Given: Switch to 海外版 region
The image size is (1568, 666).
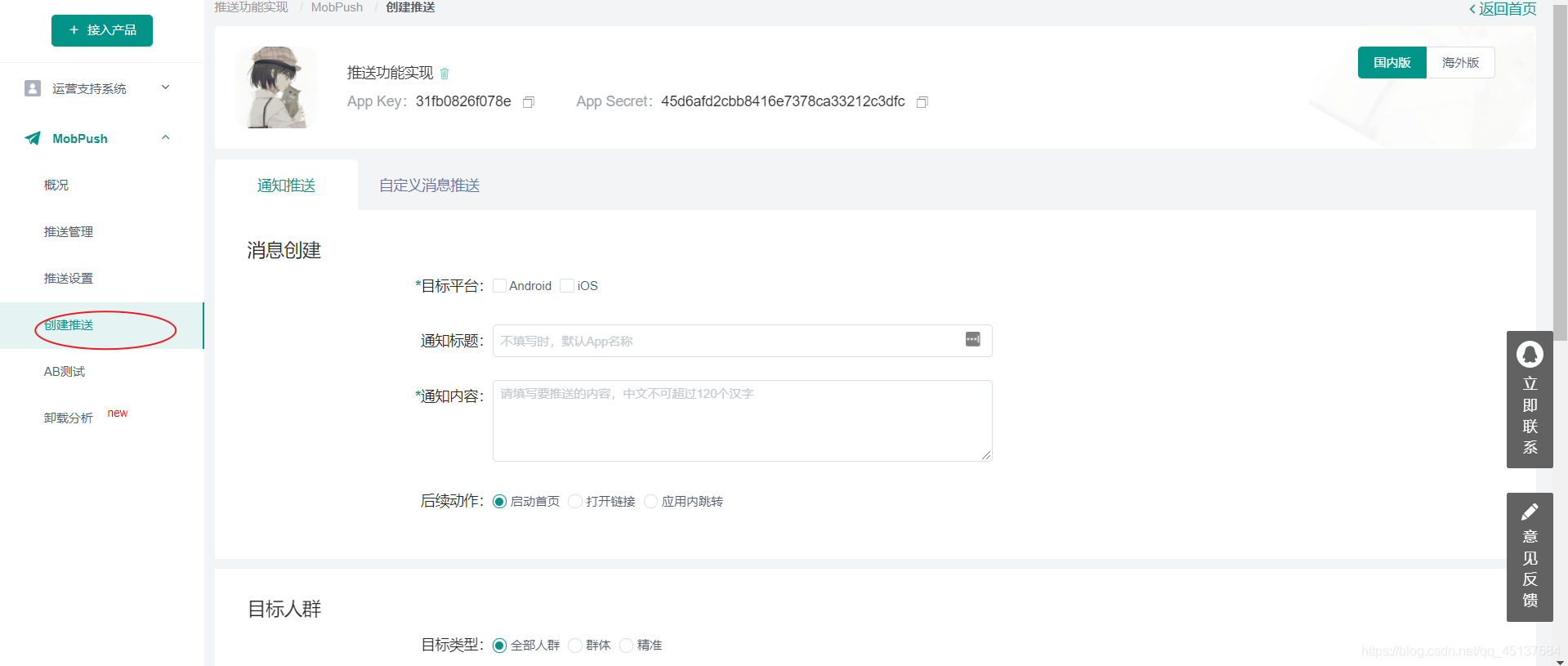Looking at the screenshot, I should [x=1461, y=63].
